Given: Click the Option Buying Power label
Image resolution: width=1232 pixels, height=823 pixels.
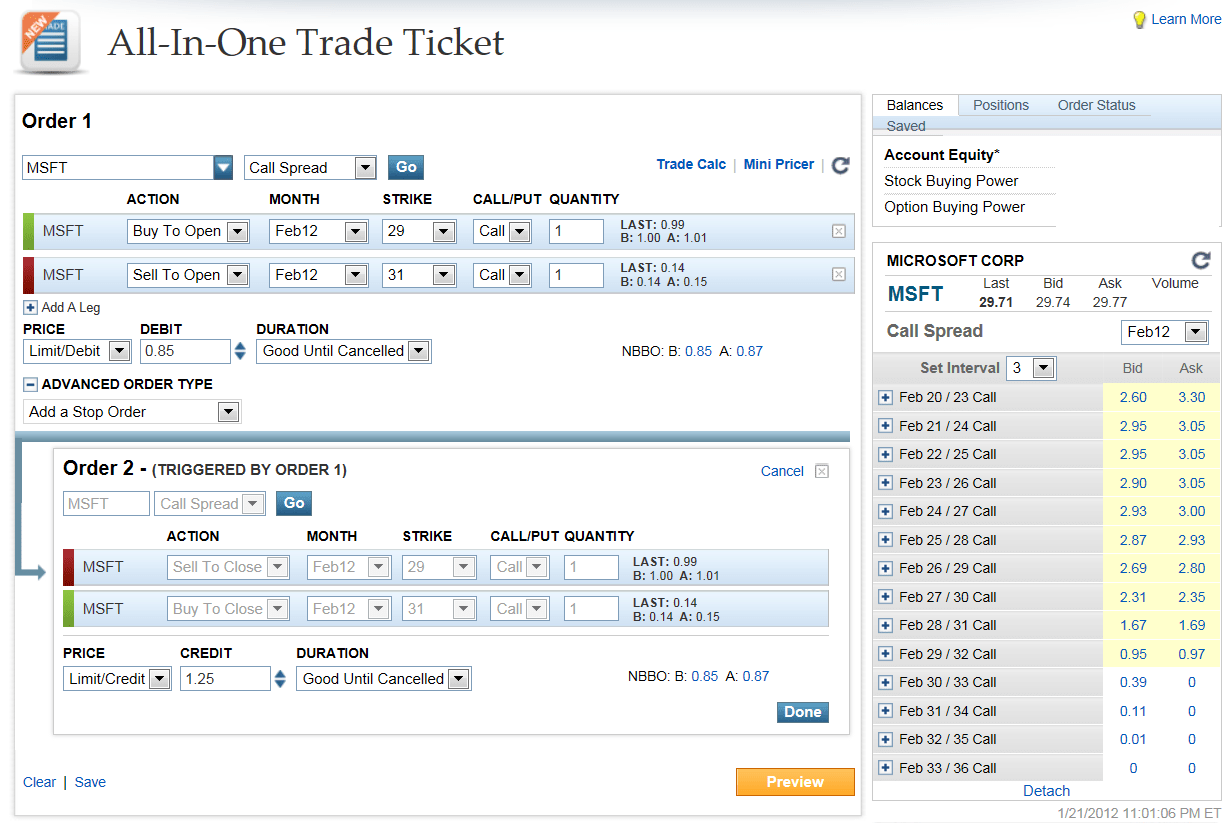Looking at the screenshot, I should pyautogui.click(x=954, y=207).
